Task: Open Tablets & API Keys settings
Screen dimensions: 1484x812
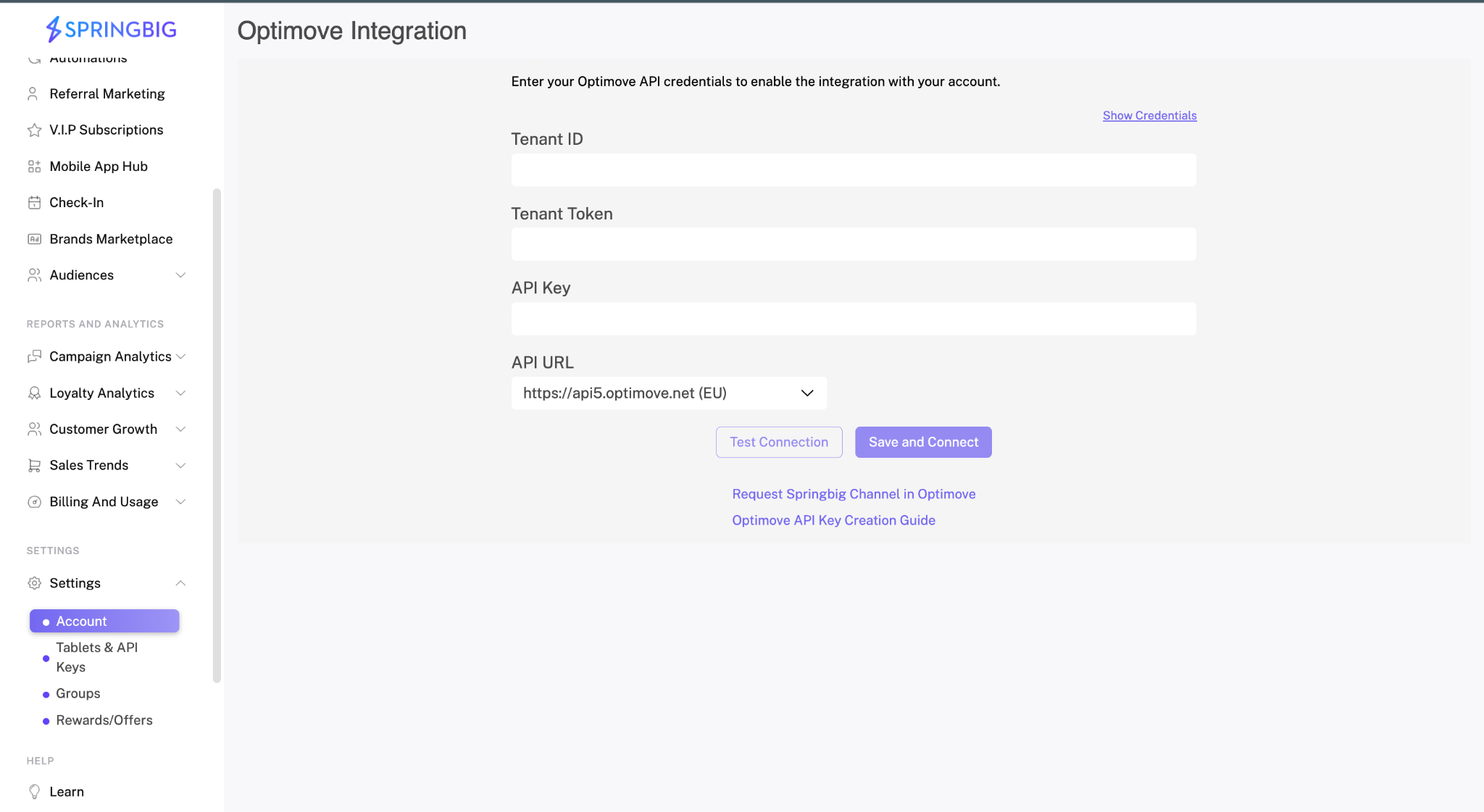Action: click(97, 657)
